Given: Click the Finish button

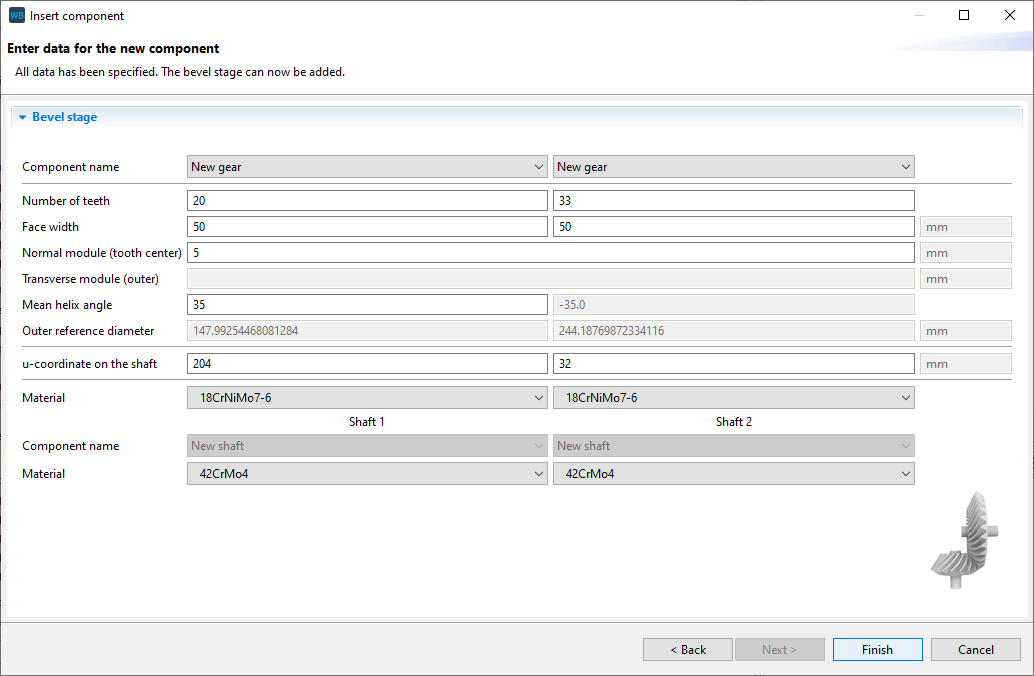Looking at the screenshot, I should tap(877, 650).
